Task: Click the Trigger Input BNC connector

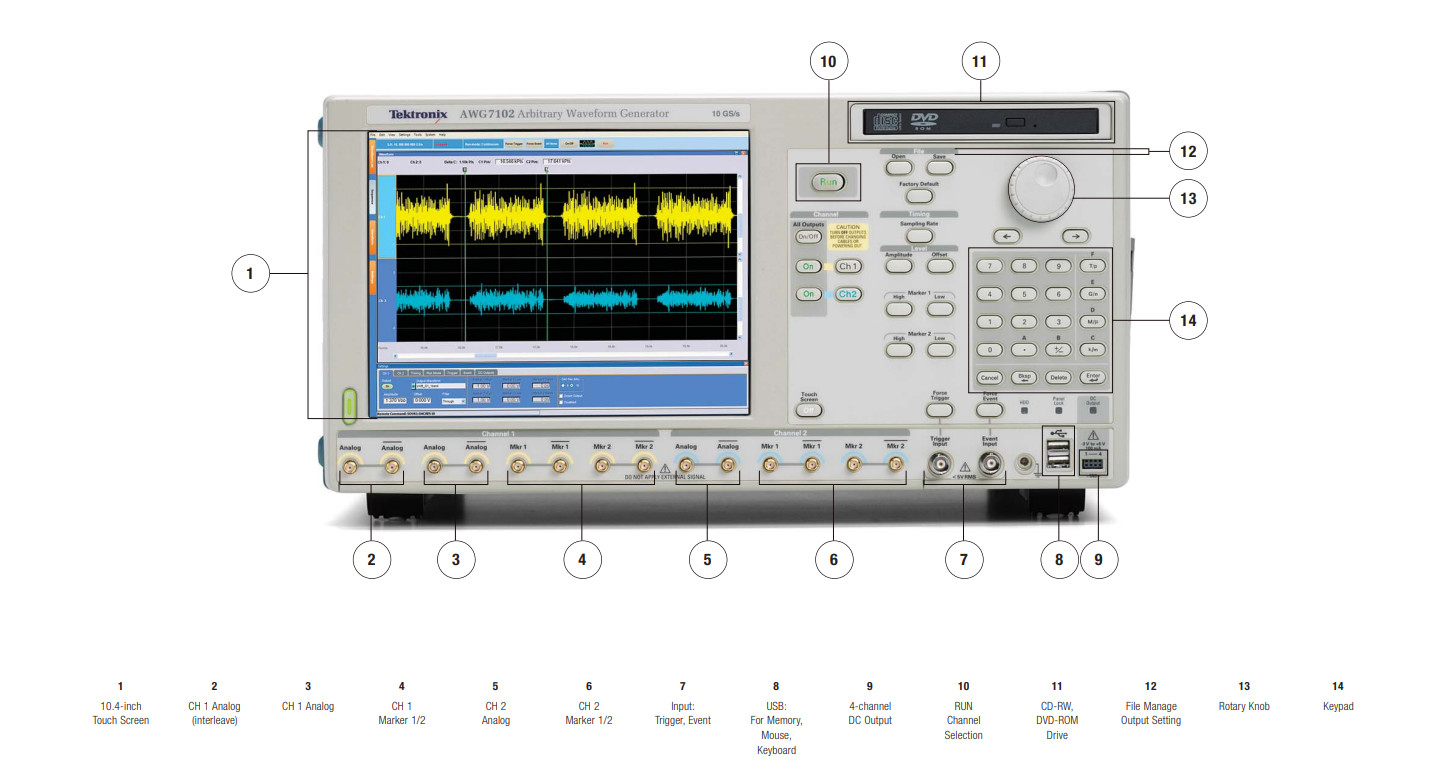Action: 939,463
